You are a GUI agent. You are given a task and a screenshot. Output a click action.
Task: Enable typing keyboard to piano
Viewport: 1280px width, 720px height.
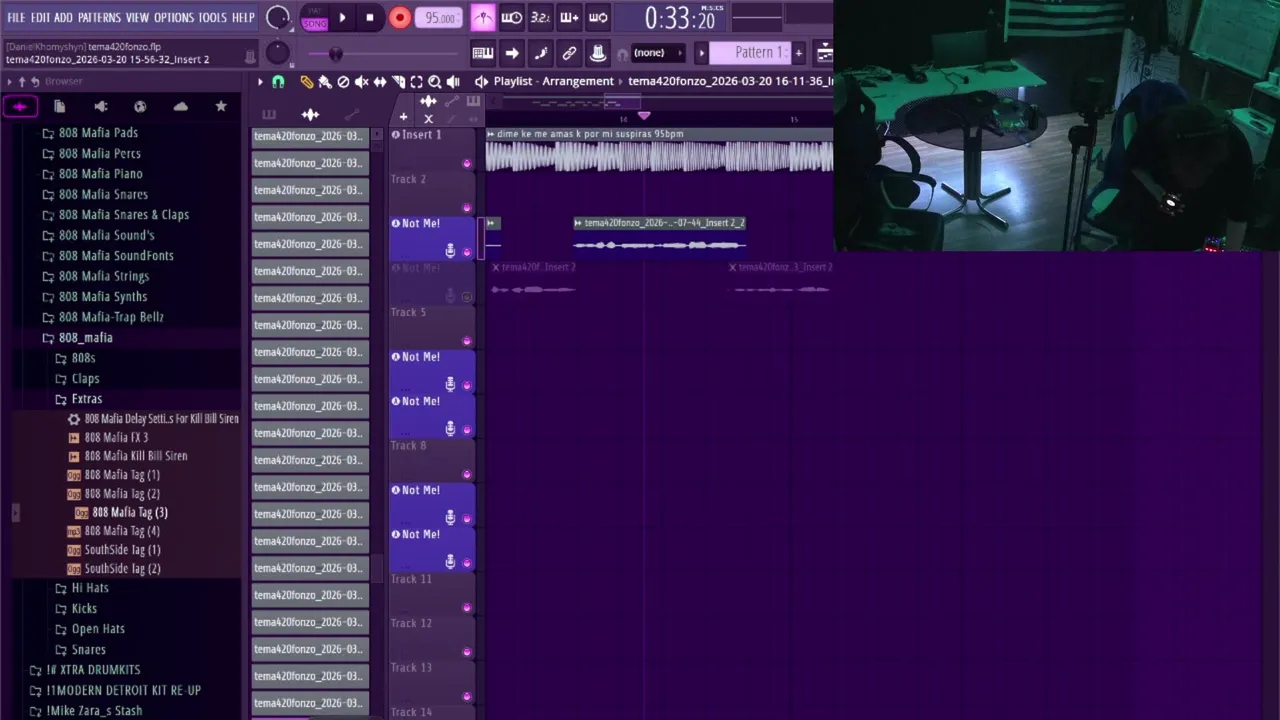(x=483, y=53)
